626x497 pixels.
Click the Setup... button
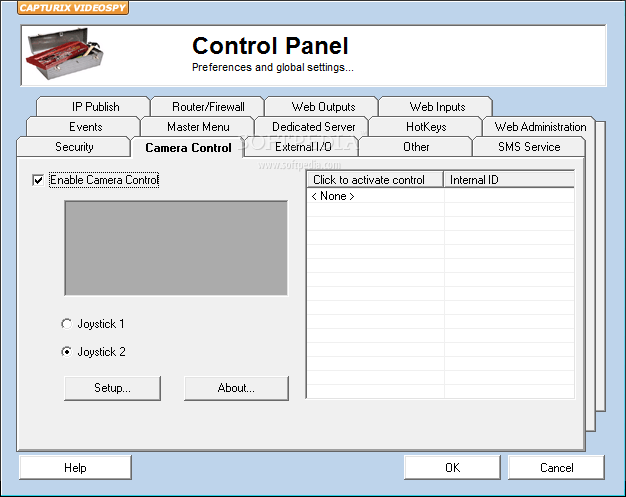113,388
